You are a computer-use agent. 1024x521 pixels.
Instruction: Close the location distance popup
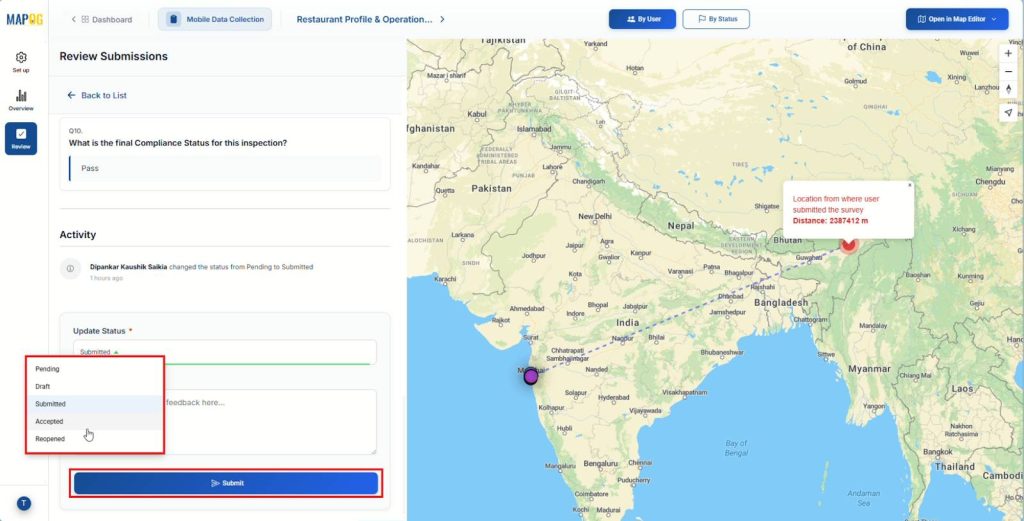[x=909, y=185]
